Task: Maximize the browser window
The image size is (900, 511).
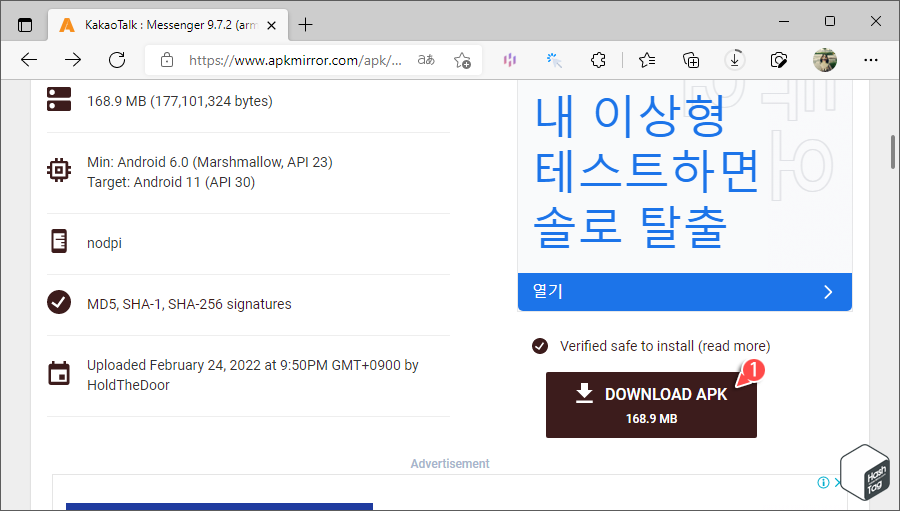Action: 830,21
